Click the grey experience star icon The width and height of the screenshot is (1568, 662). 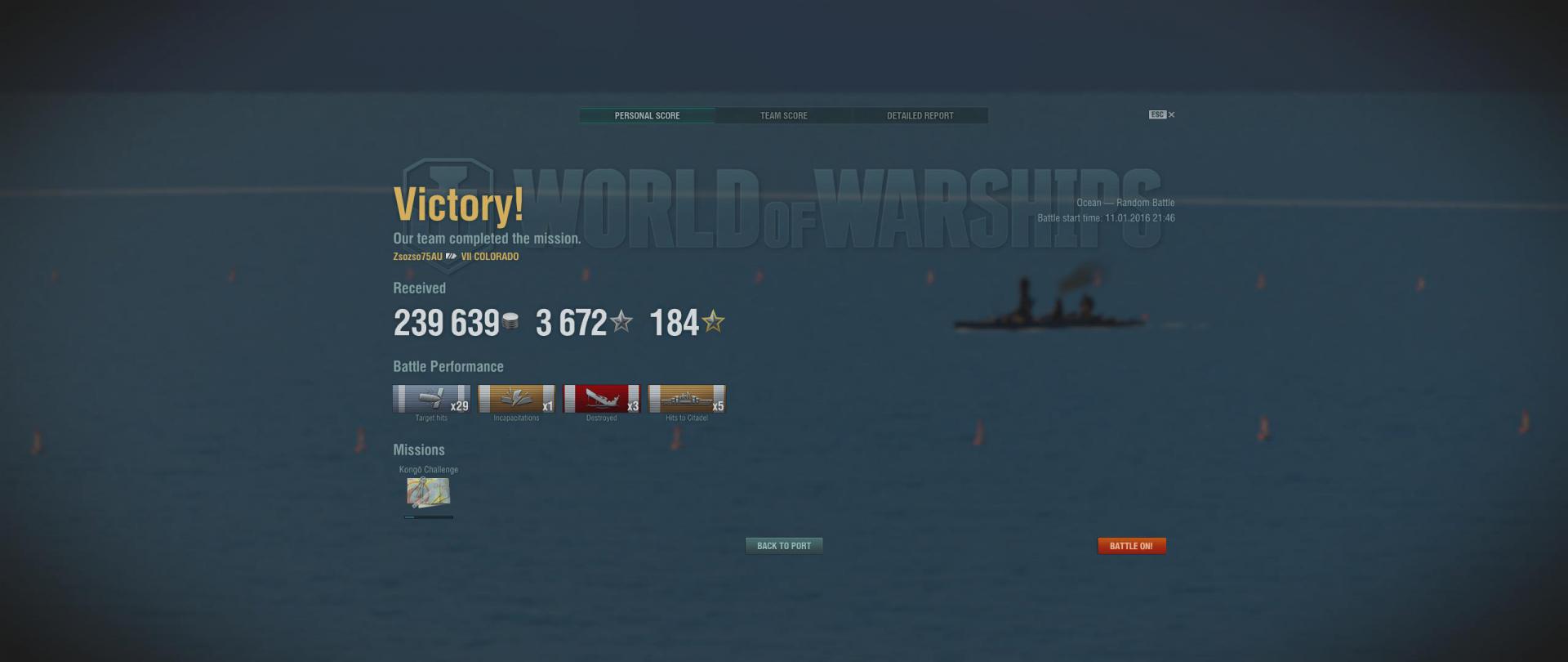tap(621, 321)
